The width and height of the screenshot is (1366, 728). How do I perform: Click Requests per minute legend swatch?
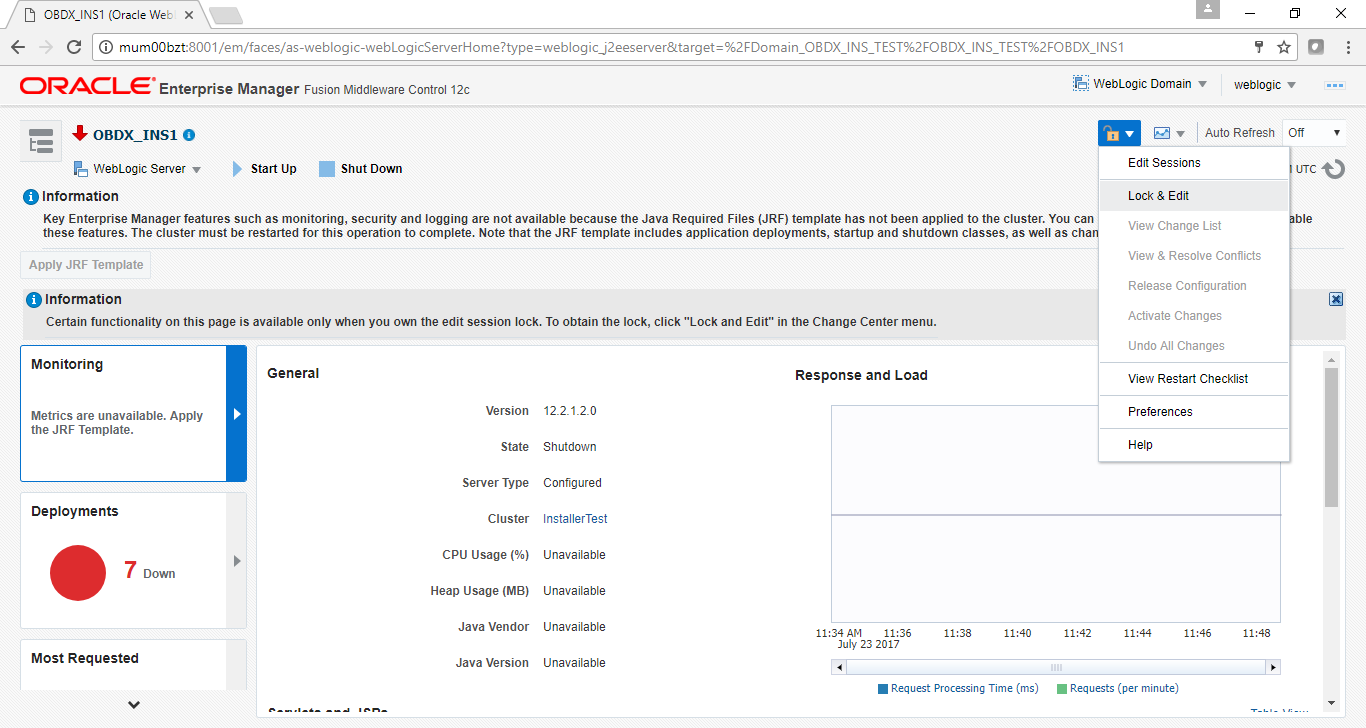point(1062,689)
